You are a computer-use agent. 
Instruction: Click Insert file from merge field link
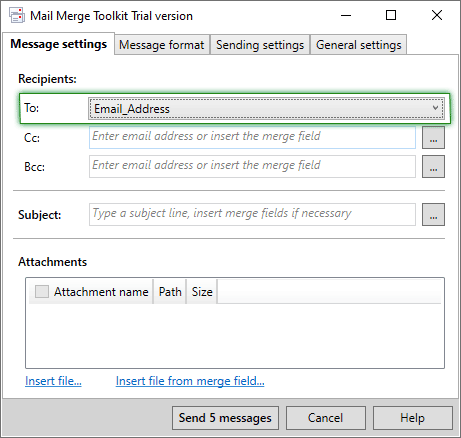pyautogui.click(x=190, y=381)
